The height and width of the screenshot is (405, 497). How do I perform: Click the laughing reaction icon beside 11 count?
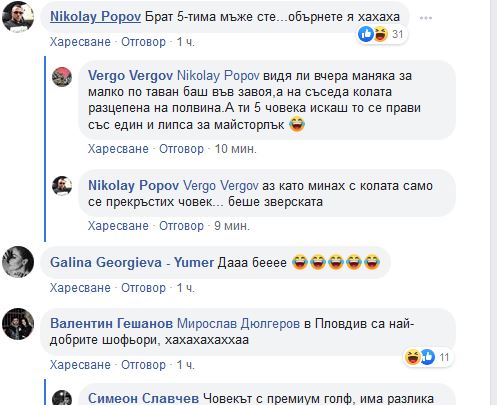coord(413,357)
